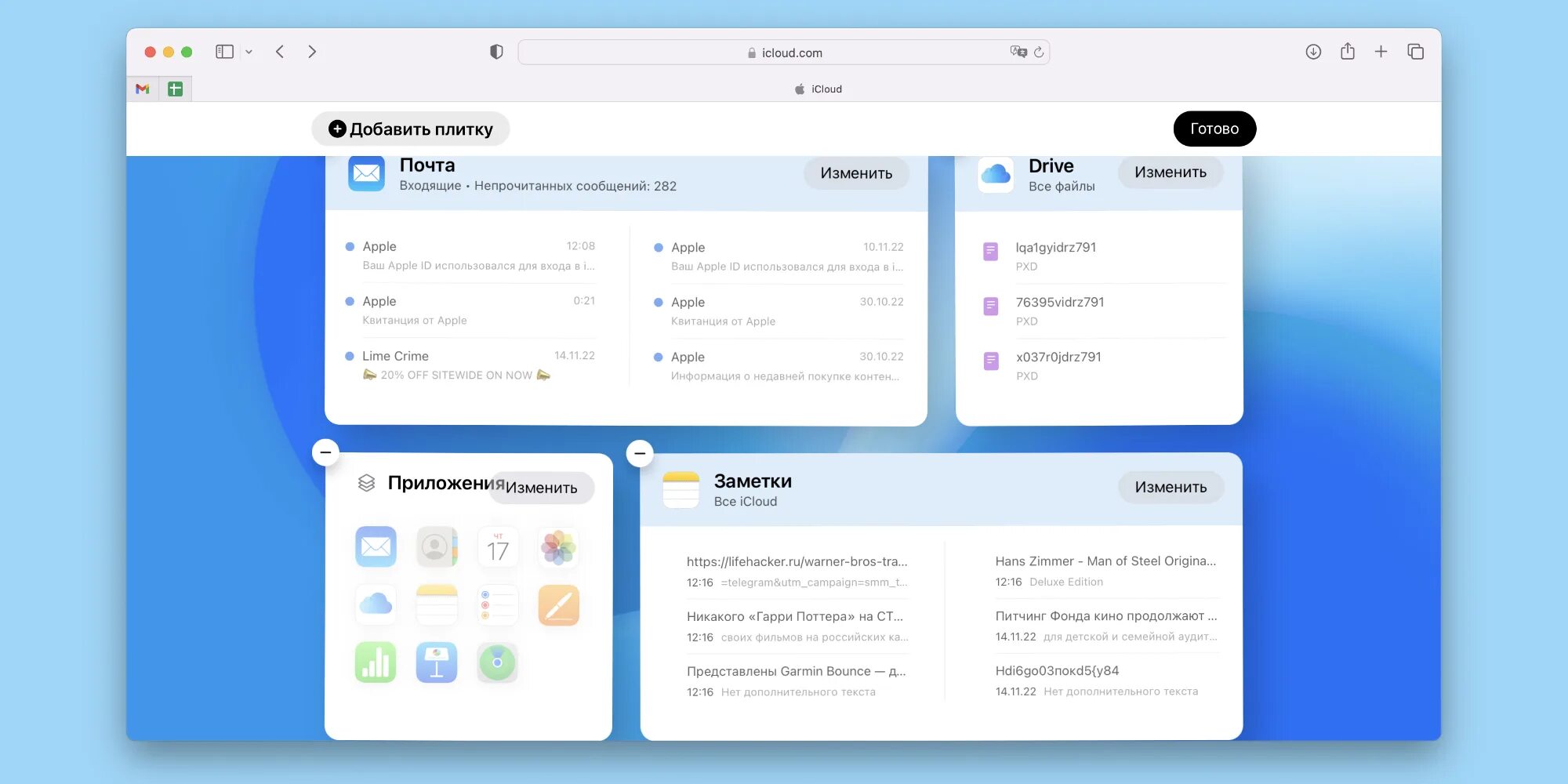
Task: Launch Reminders app from Приложения grid
Action: click(498, 604)
